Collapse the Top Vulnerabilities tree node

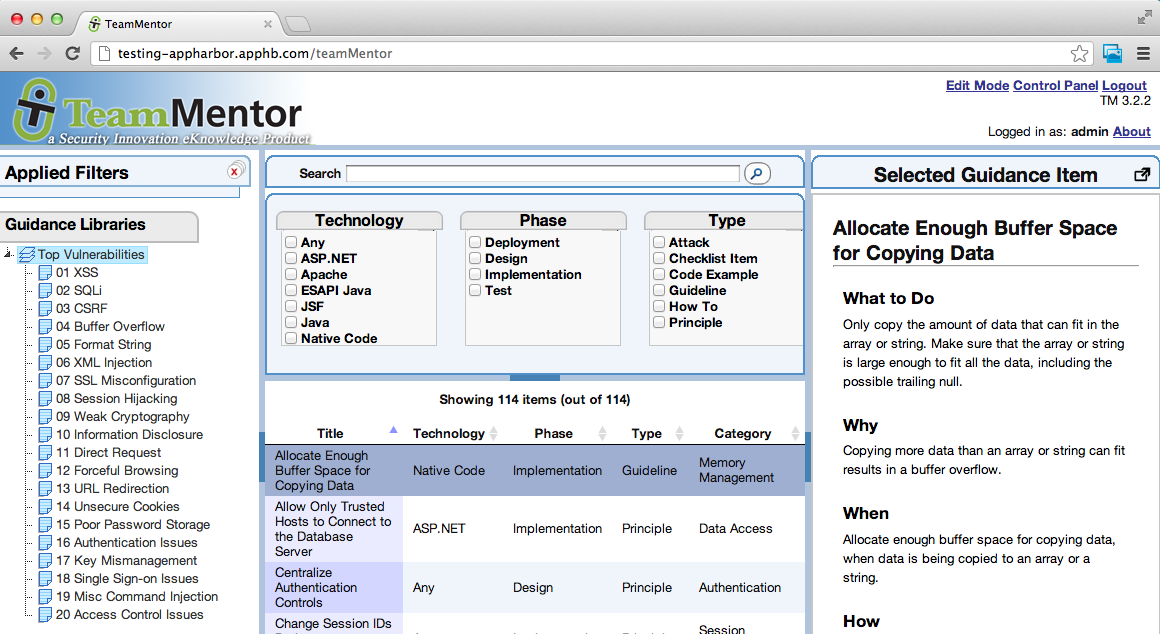click(x=8, y=254)
